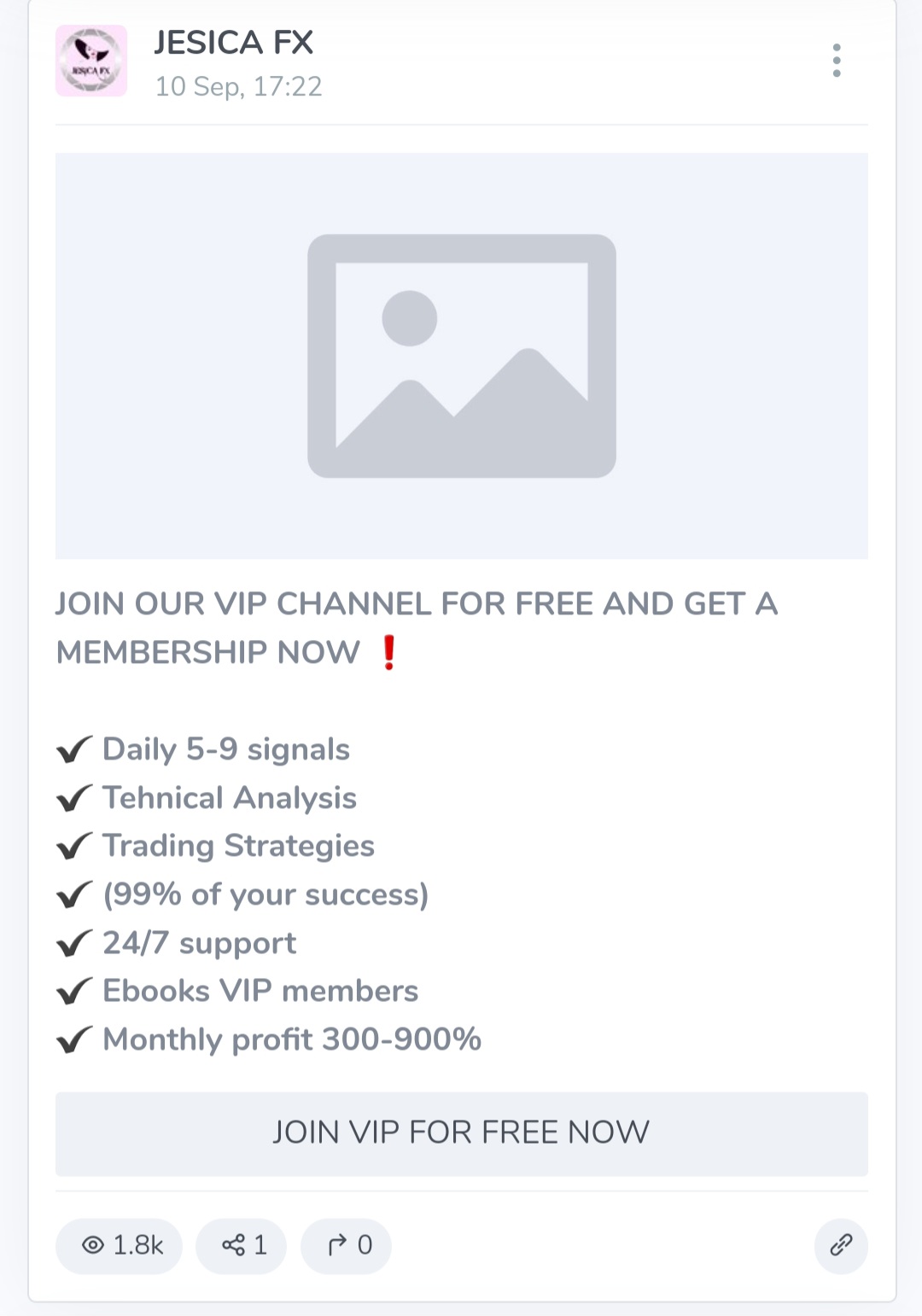Click the JOIN OUR VIP CHANNEL headline text
This screenshot has height=1316, width=922.
point(417,604)
